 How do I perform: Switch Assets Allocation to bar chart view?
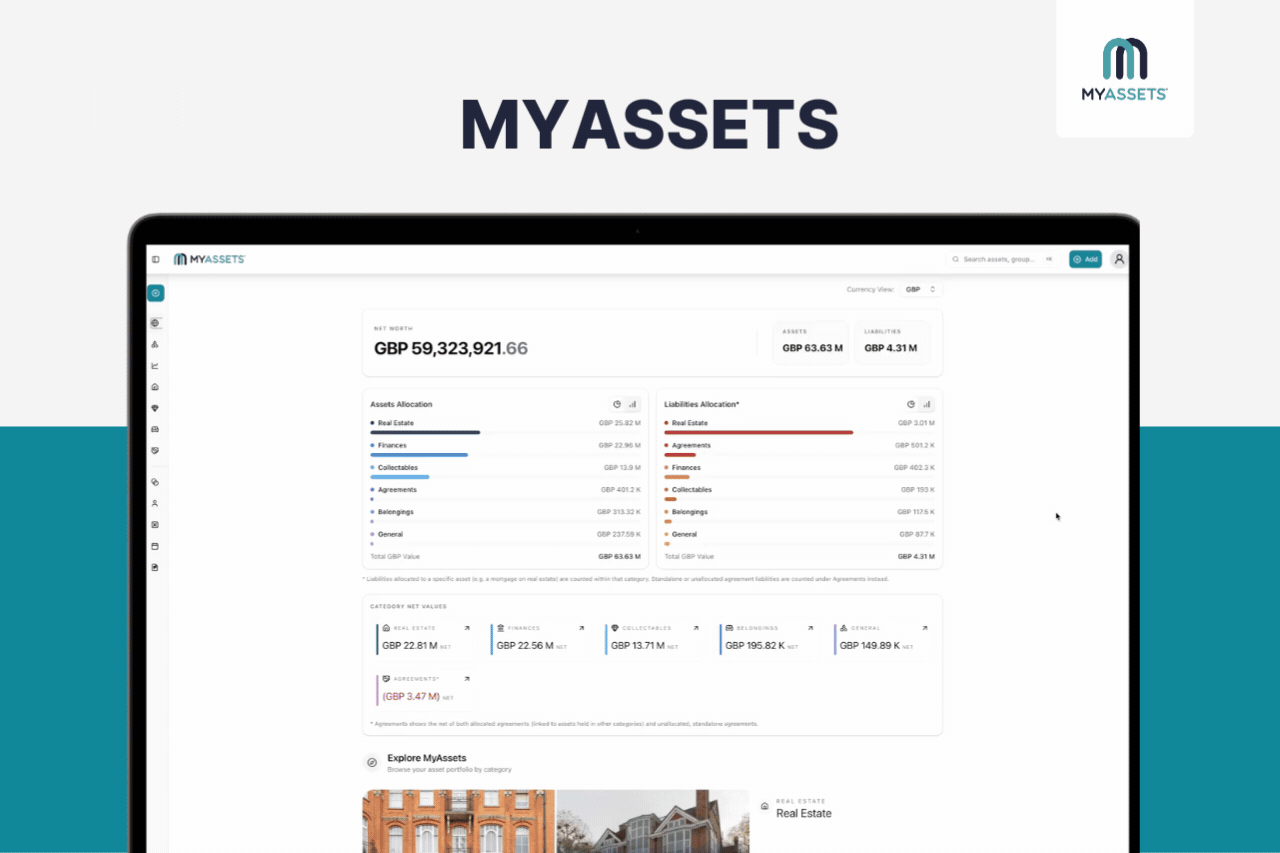[x=632, y=404]
